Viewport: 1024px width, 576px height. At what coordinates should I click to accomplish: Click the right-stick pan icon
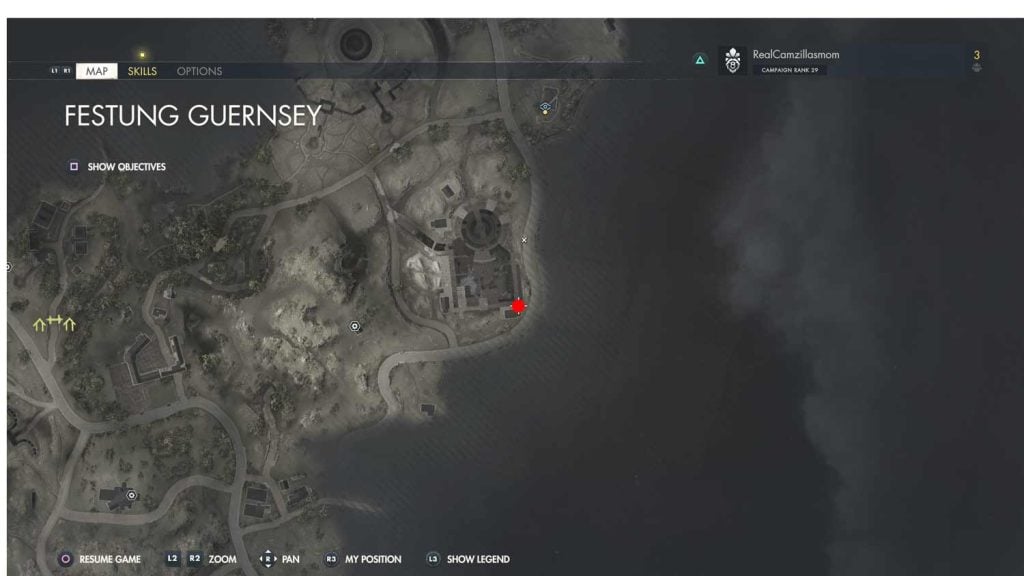click(x=268, y=559)
